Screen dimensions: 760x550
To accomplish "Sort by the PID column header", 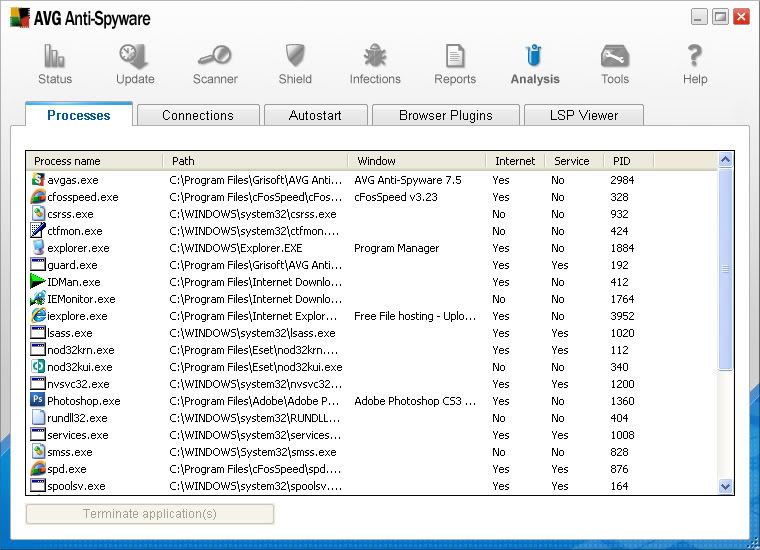I will 628,161.
